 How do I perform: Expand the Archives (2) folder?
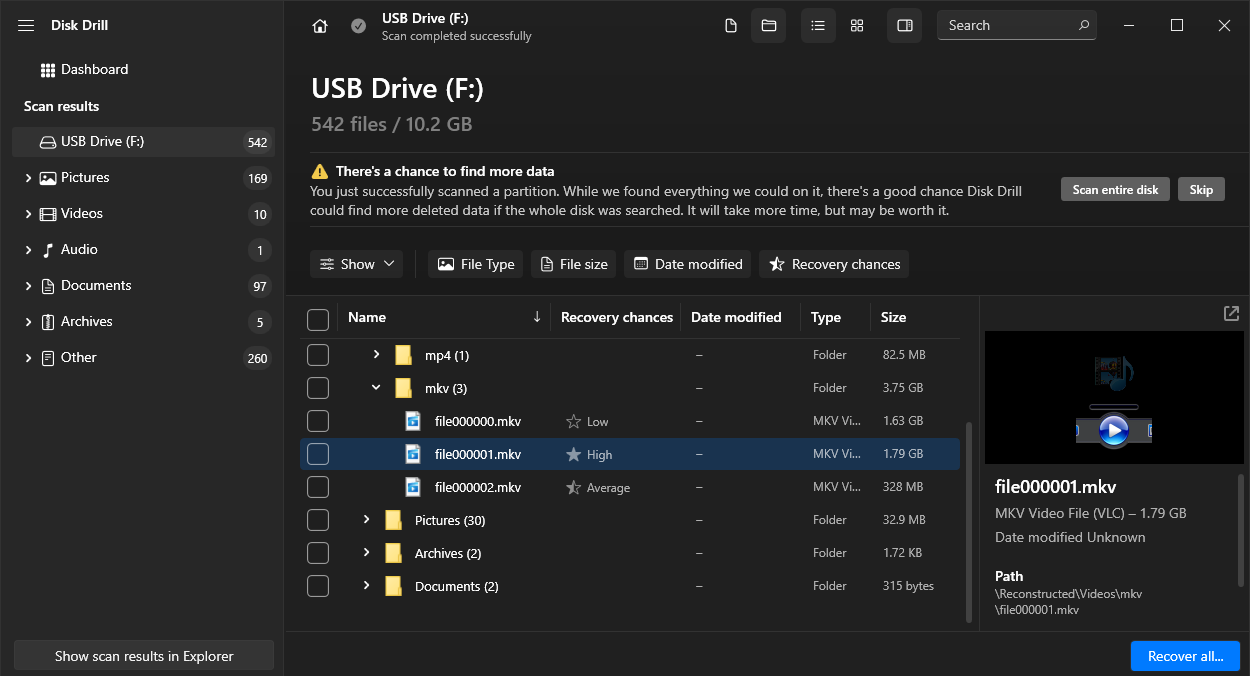point(366,553)
